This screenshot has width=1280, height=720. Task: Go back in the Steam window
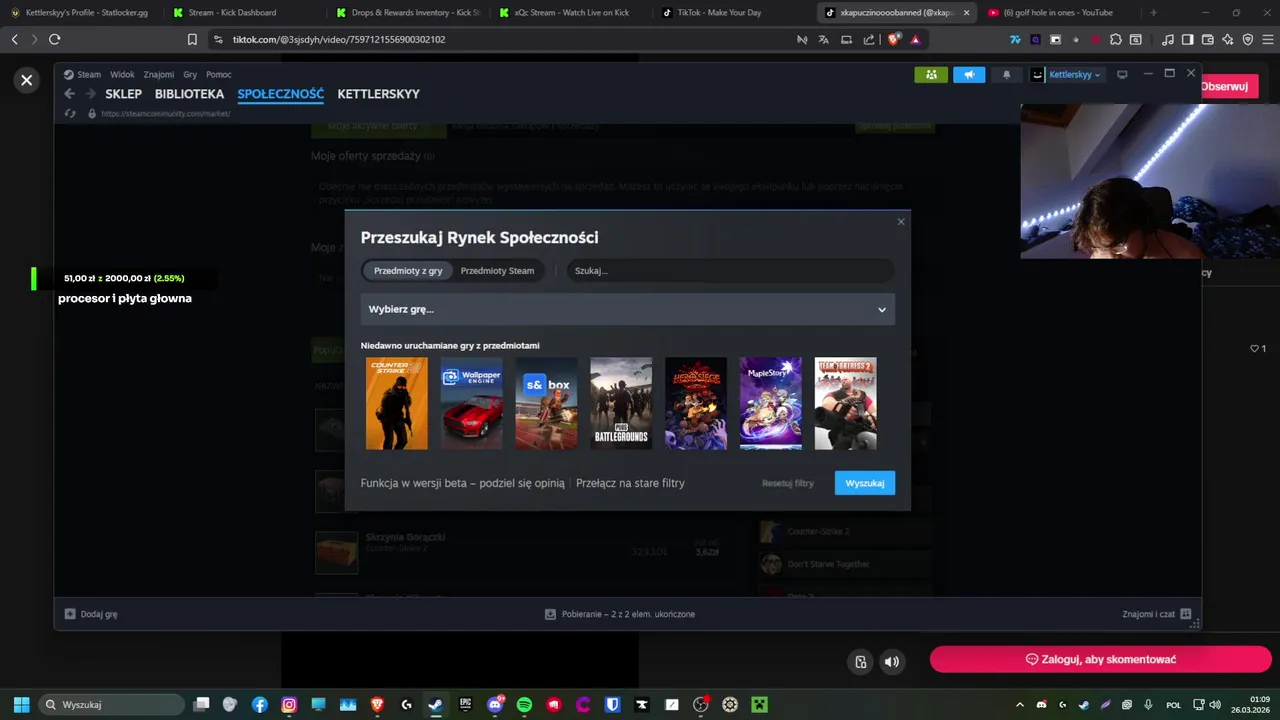click(69, 94)
